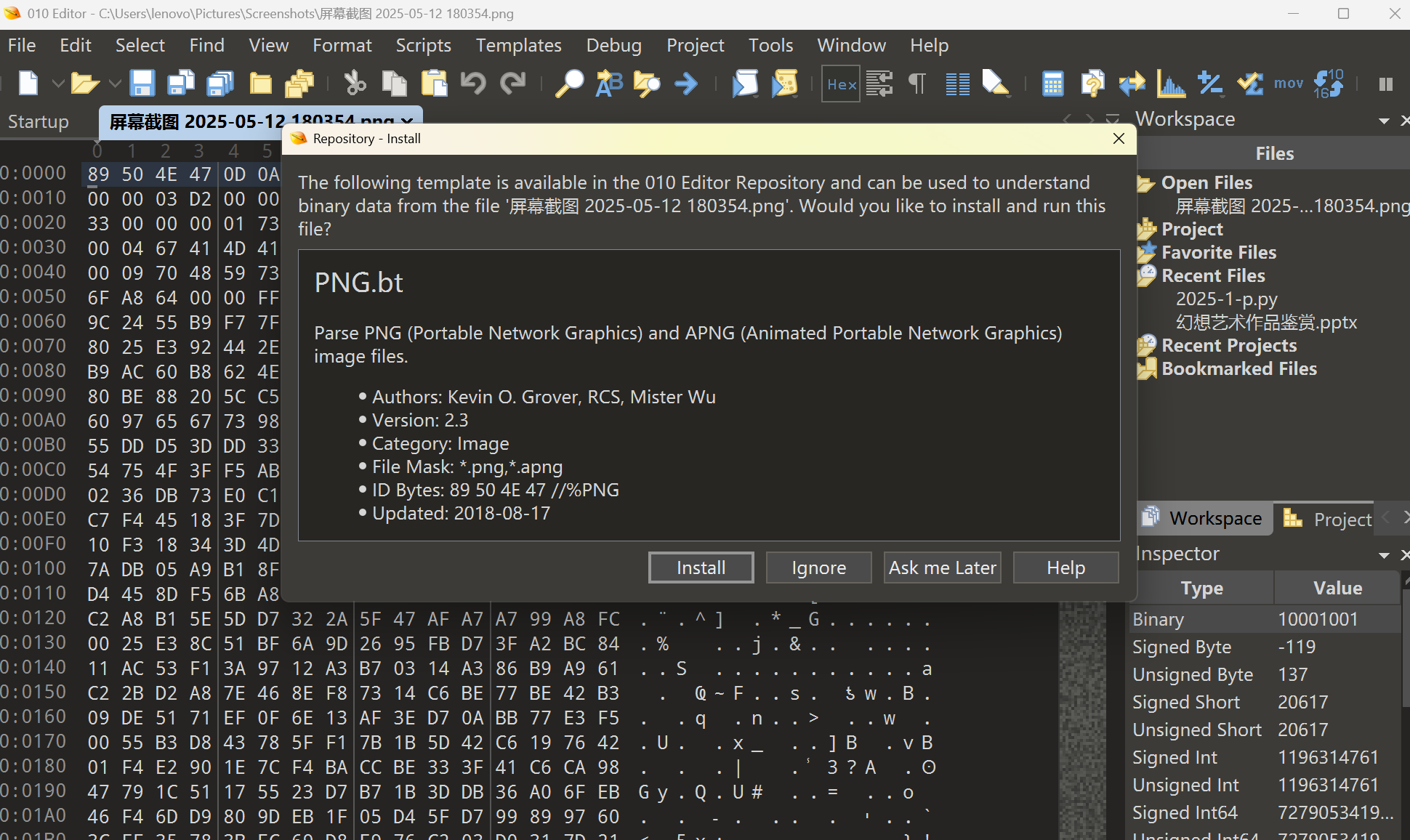Select Recent Files in Workspace
Viewport: 1410px width, 840px height.
[x=1213, y=275]
